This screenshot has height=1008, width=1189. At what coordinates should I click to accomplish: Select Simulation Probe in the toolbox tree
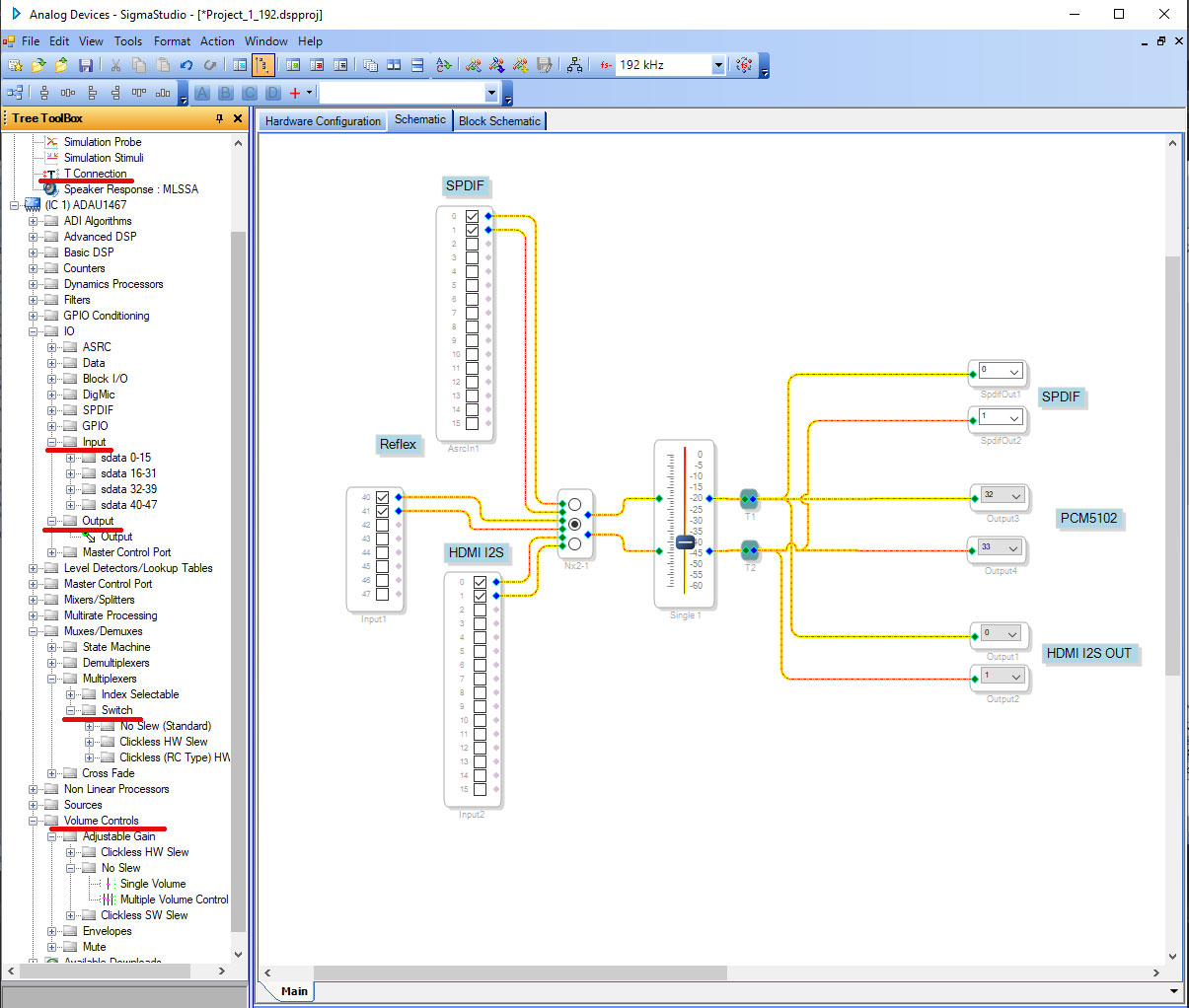tap(103, 142)
